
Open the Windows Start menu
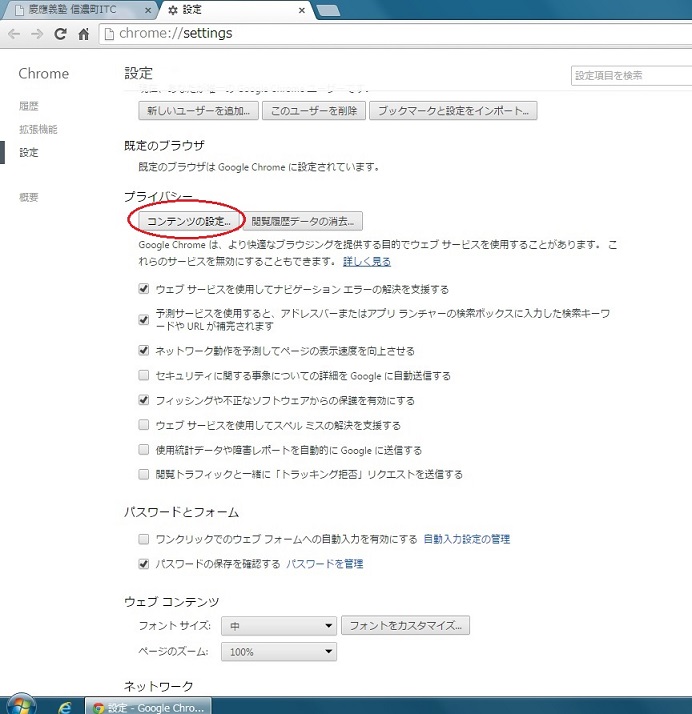[x=18, y=705]
